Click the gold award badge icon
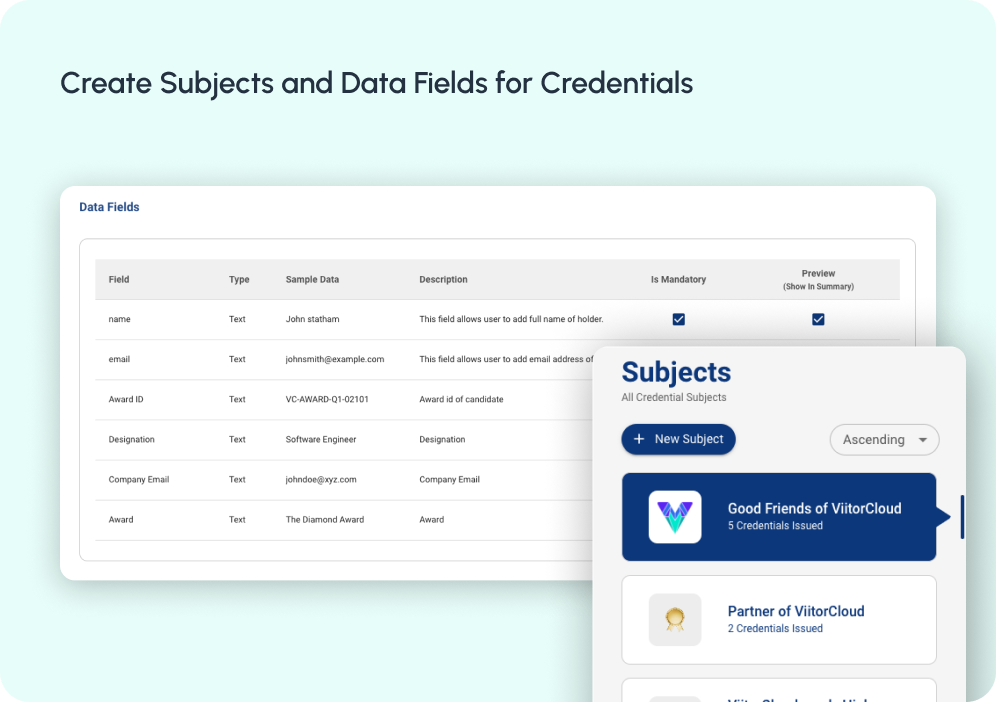Screen dimensions: 996x702 pos(675,620)
